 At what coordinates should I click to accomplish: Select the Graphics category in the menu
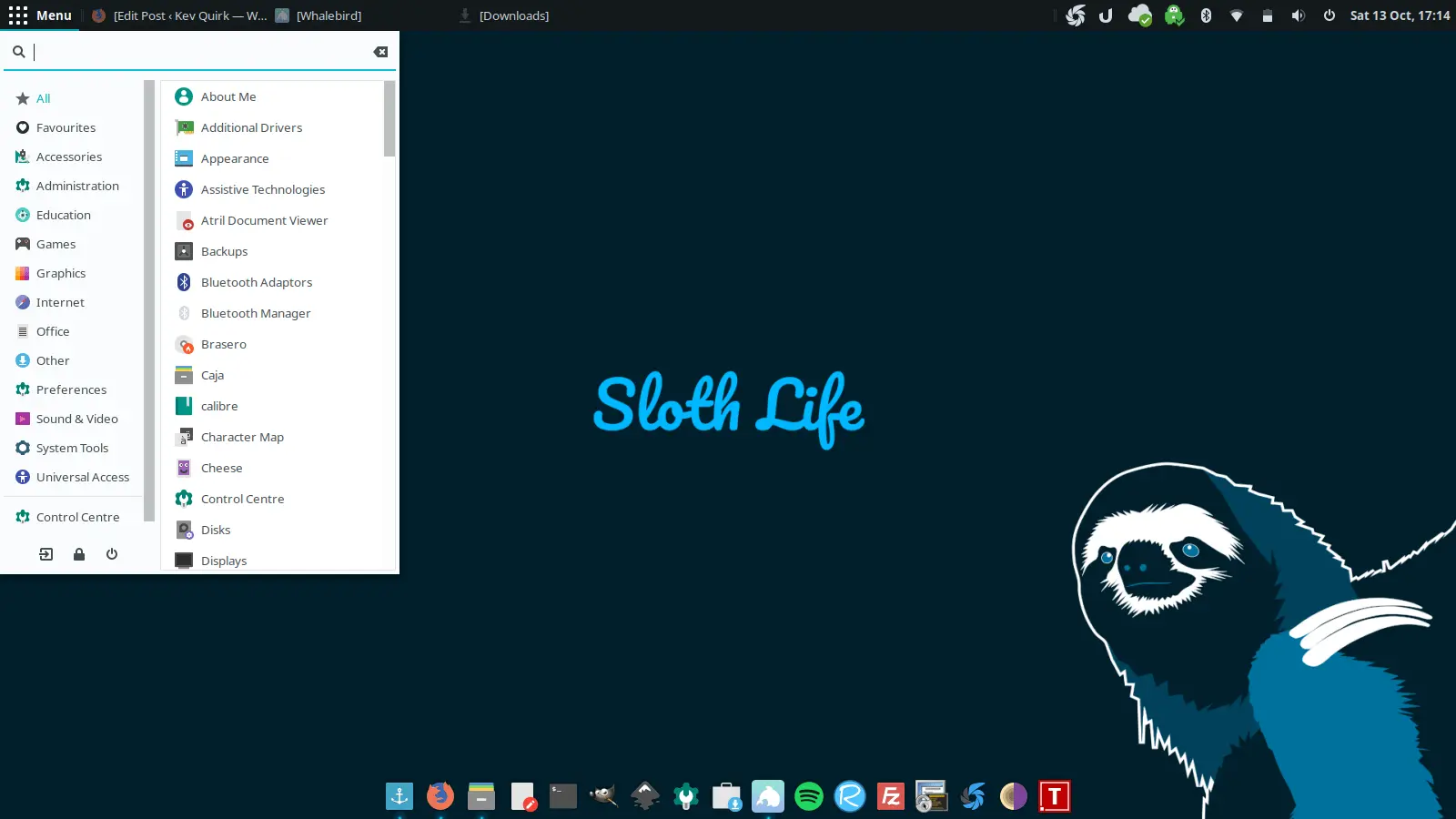click(61, 273)
